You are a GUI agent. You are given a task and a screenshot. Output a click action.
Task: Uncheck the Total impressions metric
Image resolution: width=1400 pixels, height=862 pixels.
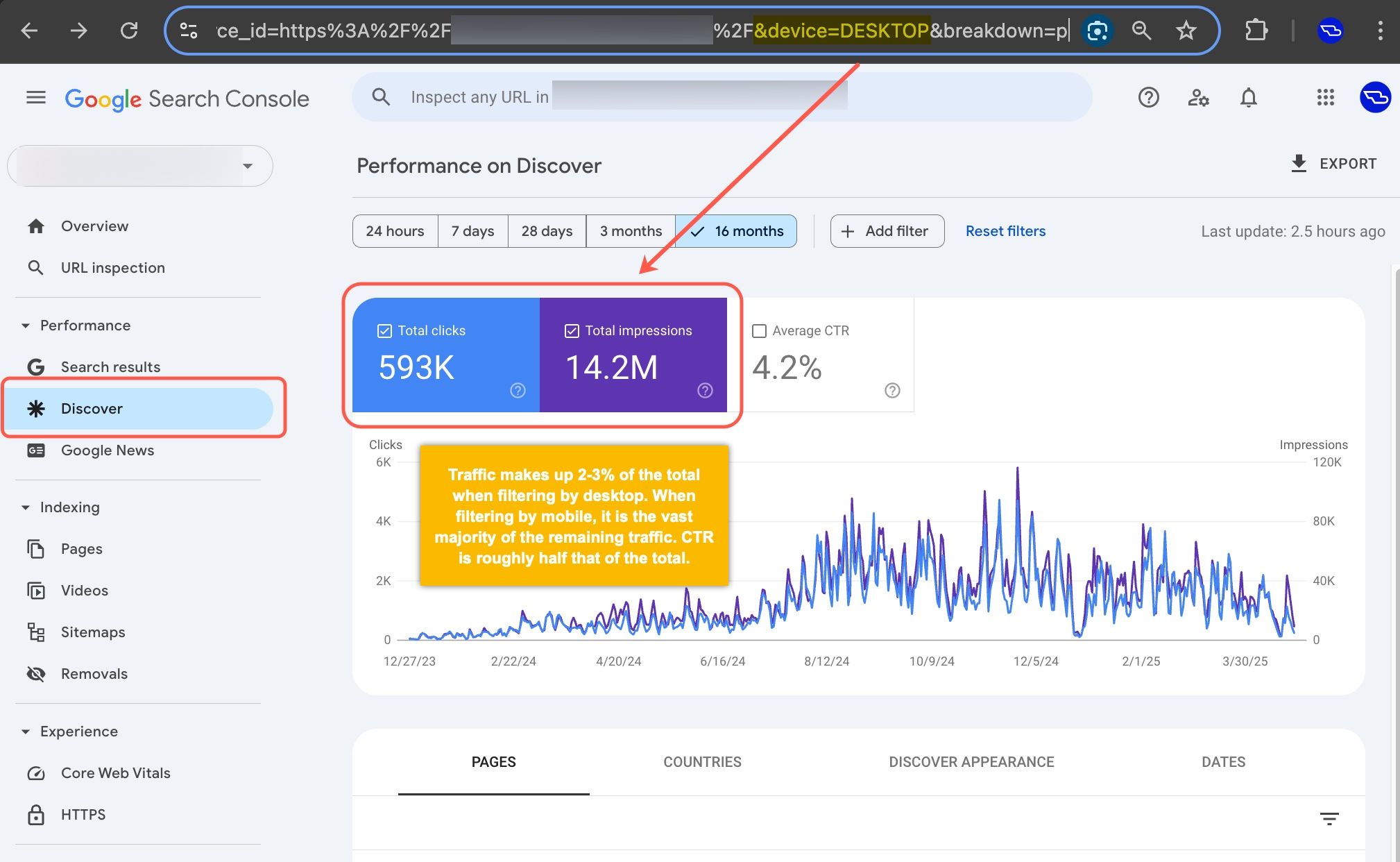point(572,330)
